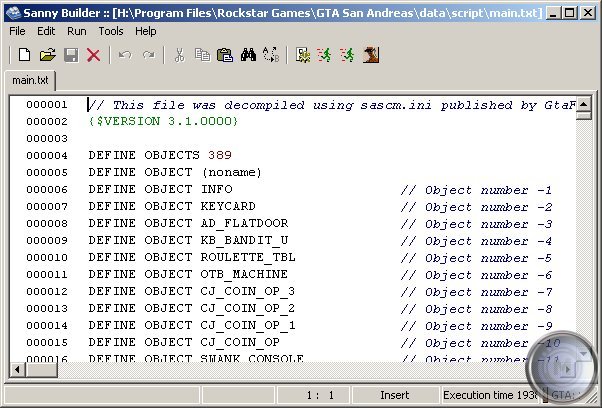Open Find with the binoculars icon
Image resolution: width=602 pixels, height=408 pixels.
pyautogui.click(x=248, y=55)
